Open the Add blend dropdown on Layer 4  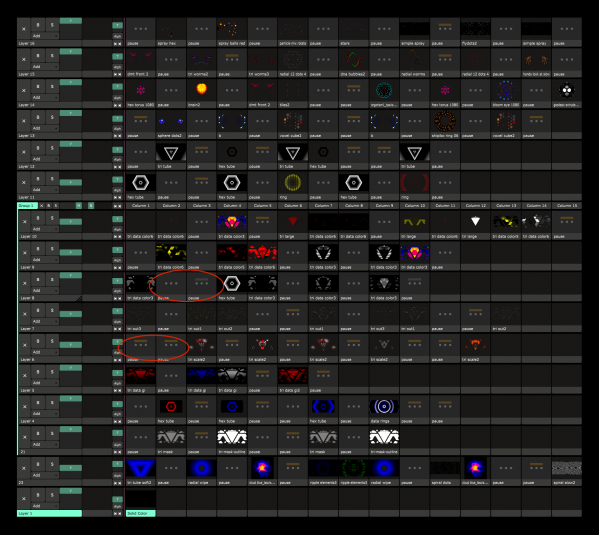(45, 414)
